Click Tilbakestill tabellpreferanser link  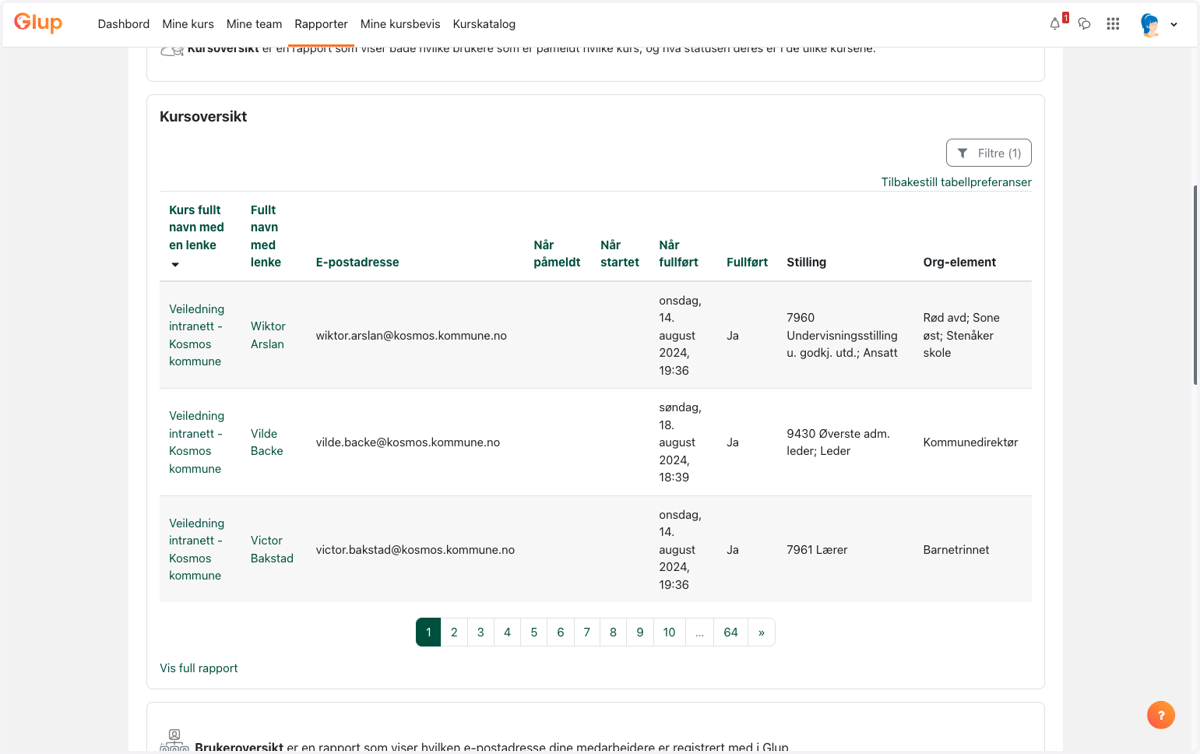(x=956, y=182)
